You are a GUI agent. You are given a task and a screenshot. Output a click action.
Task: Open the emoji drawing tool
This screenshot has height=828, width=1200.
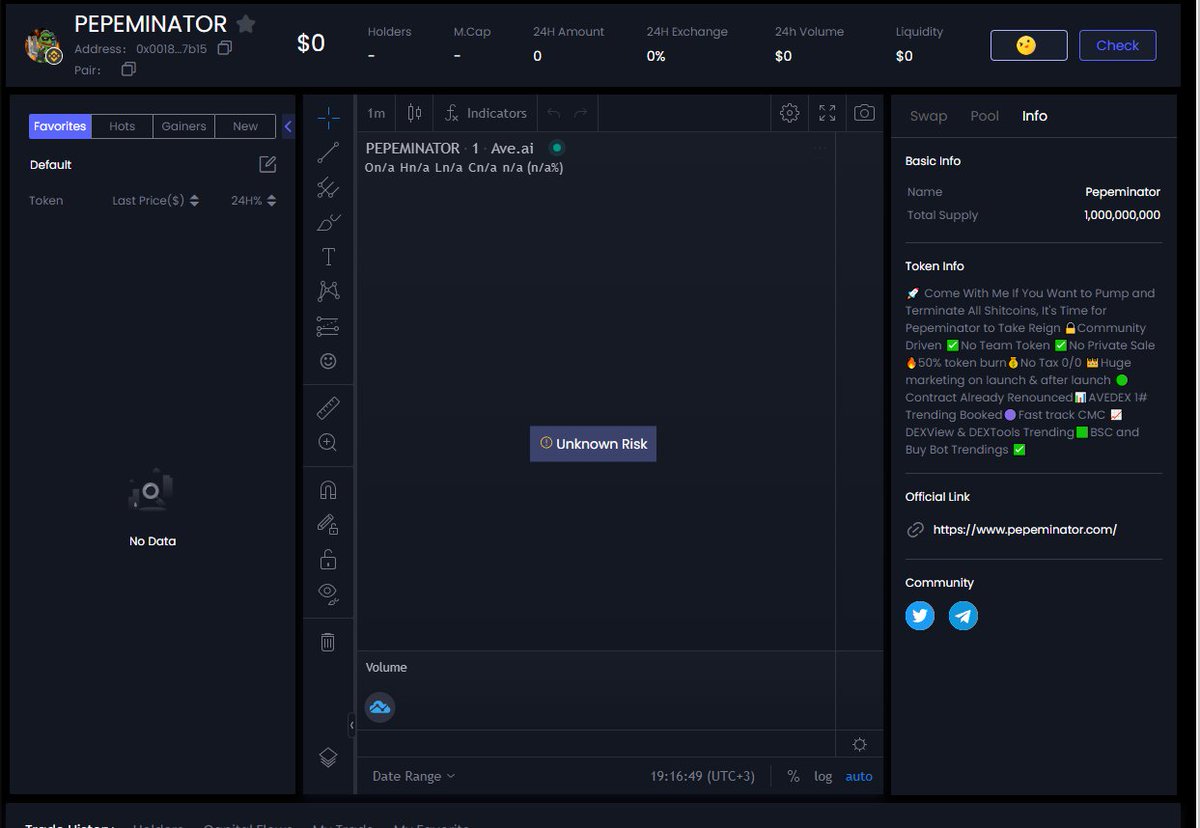point(328,361)
